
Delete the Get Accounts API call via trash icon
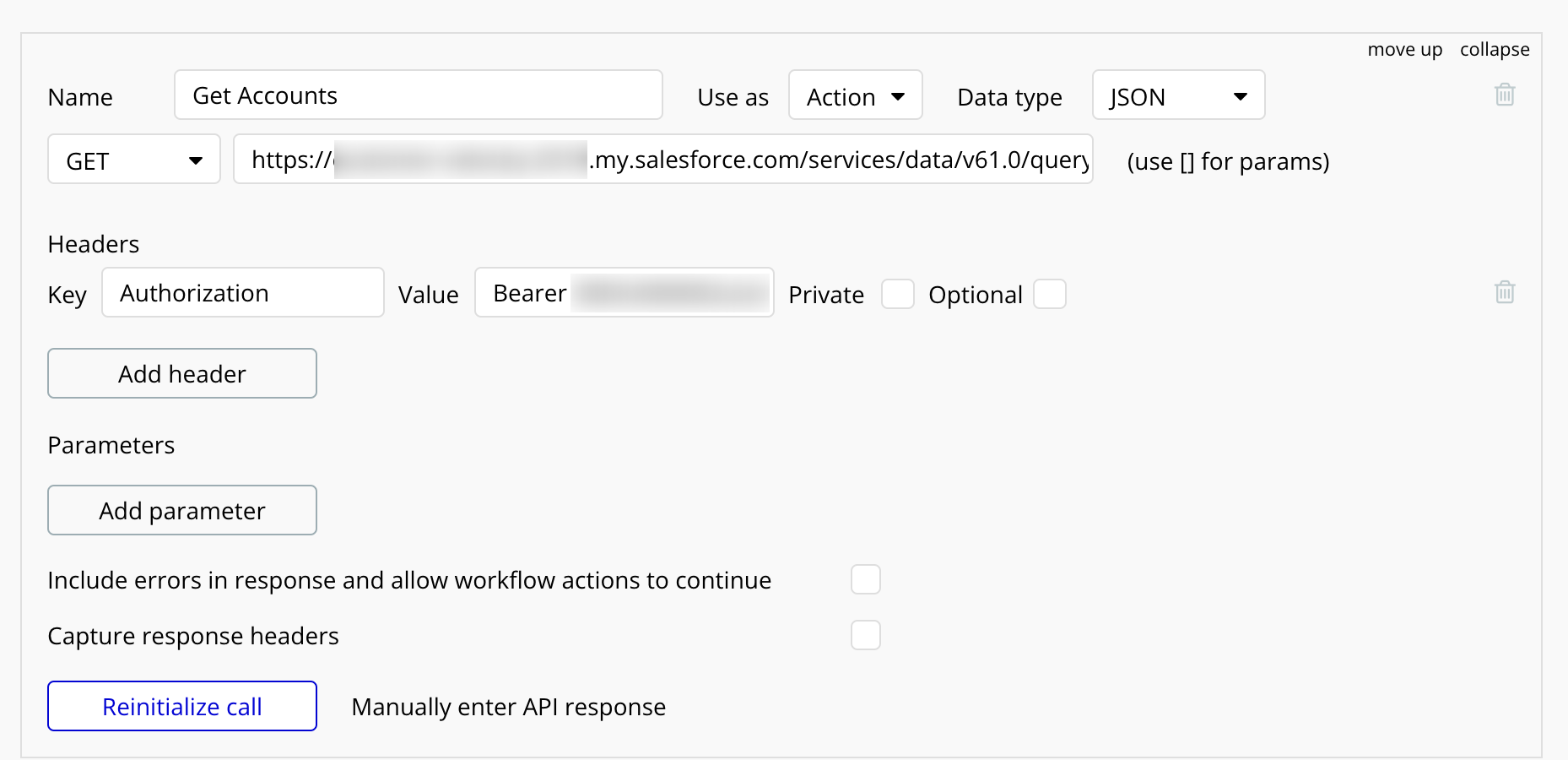pyautogui.click(x=1505, y=94)
